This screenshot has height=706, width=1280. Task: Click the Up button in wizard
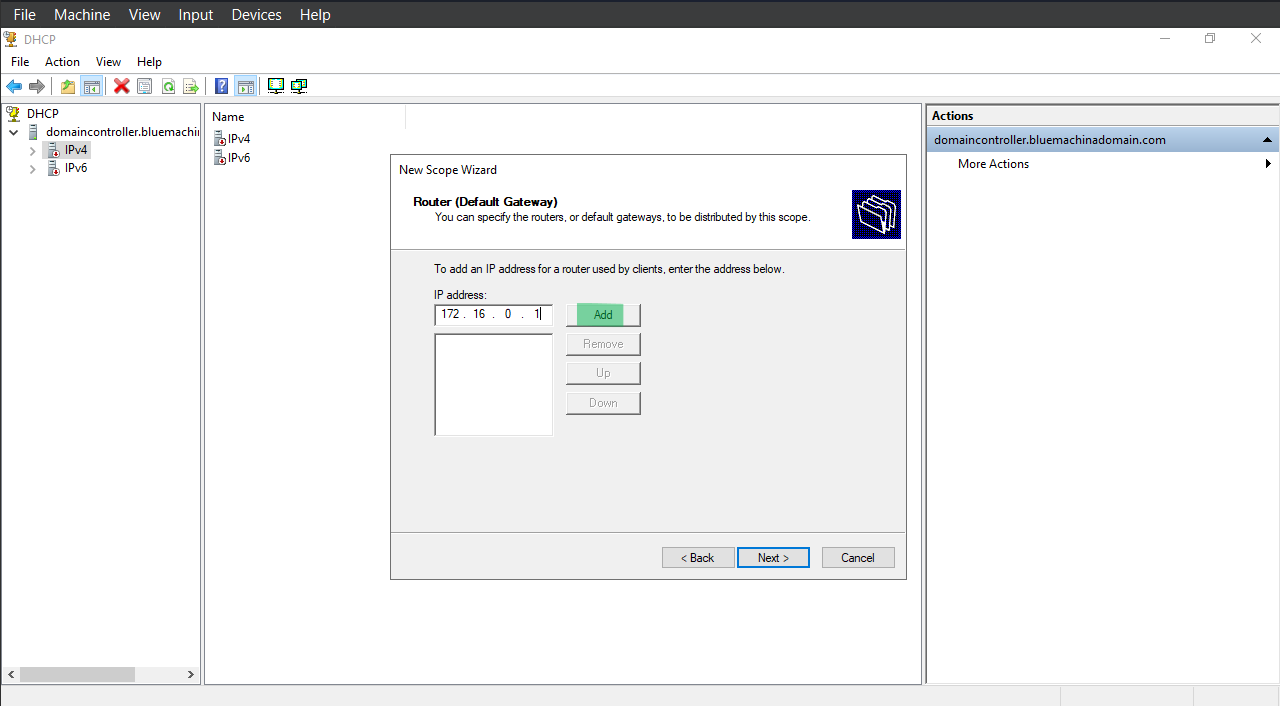[x=603, y=373]
